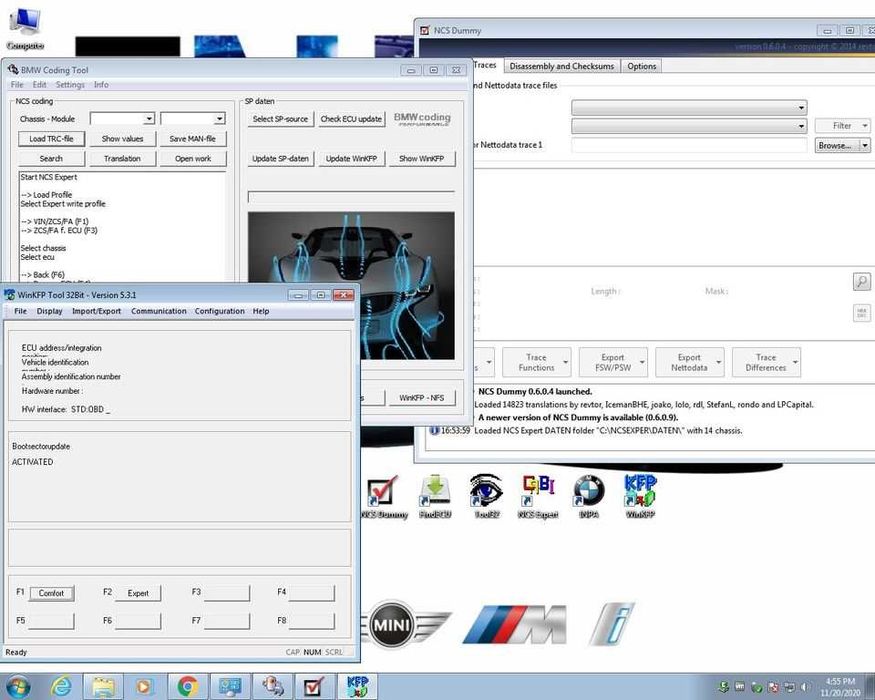875x700 pixels.
Task: Expand the Chassis dropdown in BMW Coding Tool
Action: (x=148, y=119)
